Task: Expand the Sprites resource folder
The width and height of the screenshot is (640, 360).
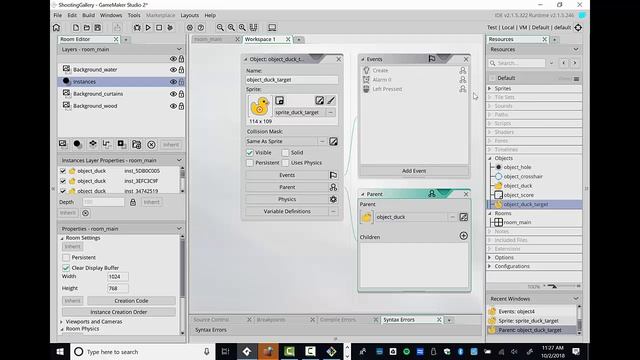Action: click(x=490, y=88)
